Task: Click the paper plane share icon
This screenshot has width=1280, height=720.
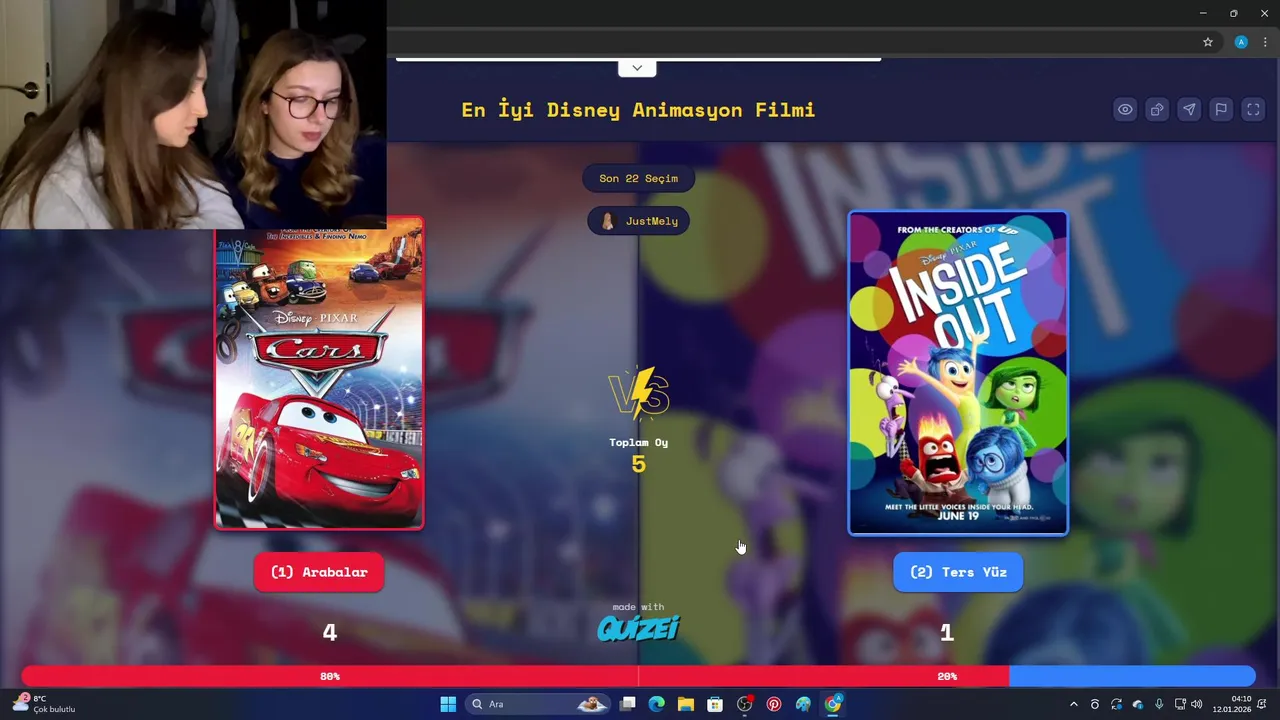Action: 1189,110
